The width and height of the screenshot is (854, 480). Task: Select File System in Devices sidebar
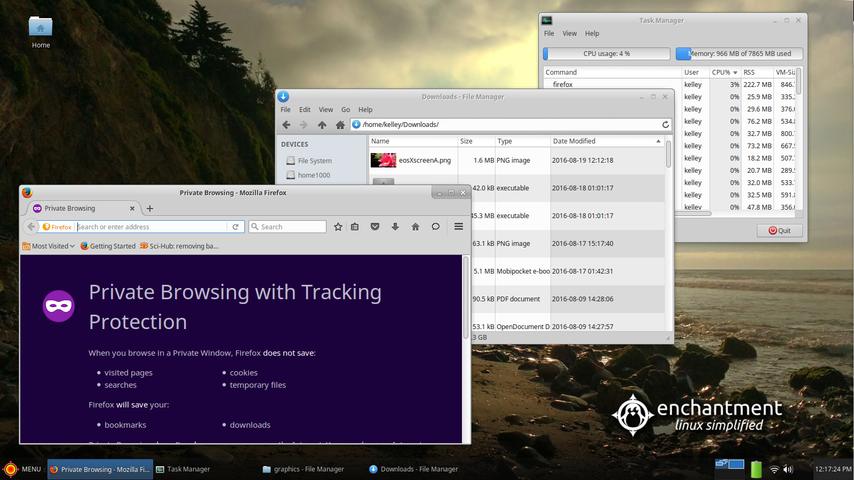coord(314,160)
